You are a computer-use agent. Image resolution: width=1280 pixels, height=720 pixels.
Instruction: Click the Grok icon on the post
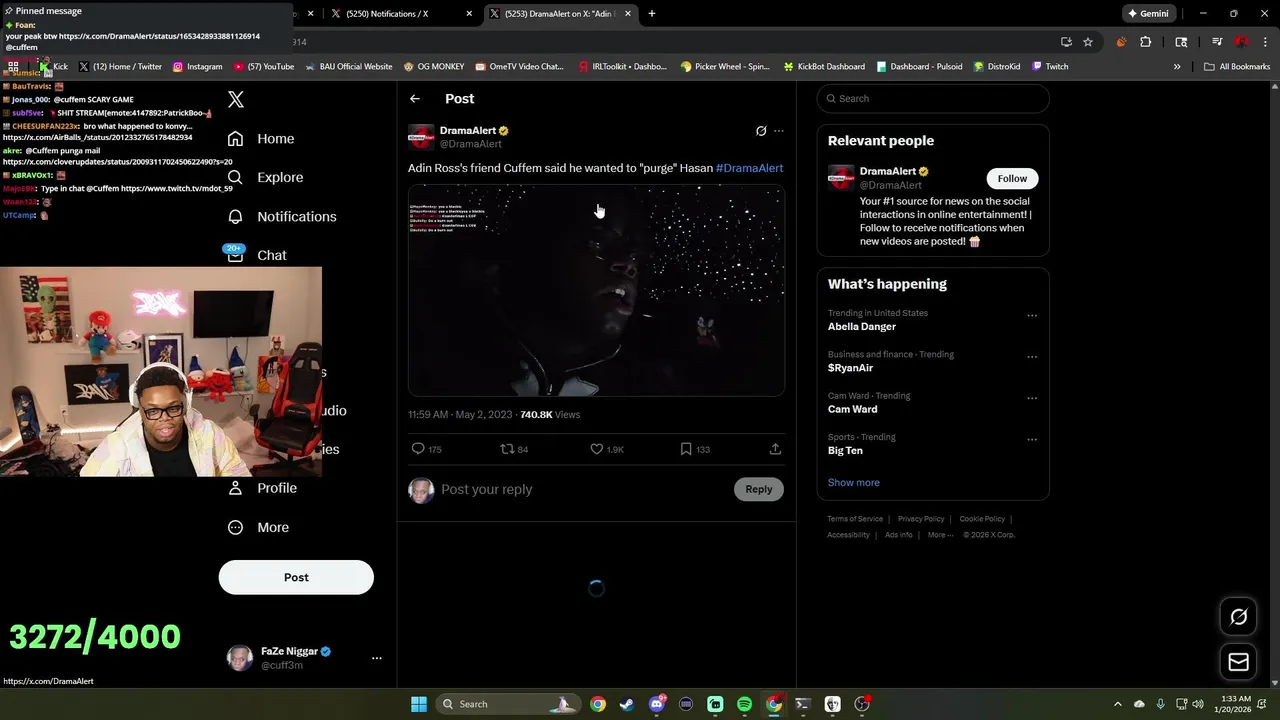[x=761, y=131]
